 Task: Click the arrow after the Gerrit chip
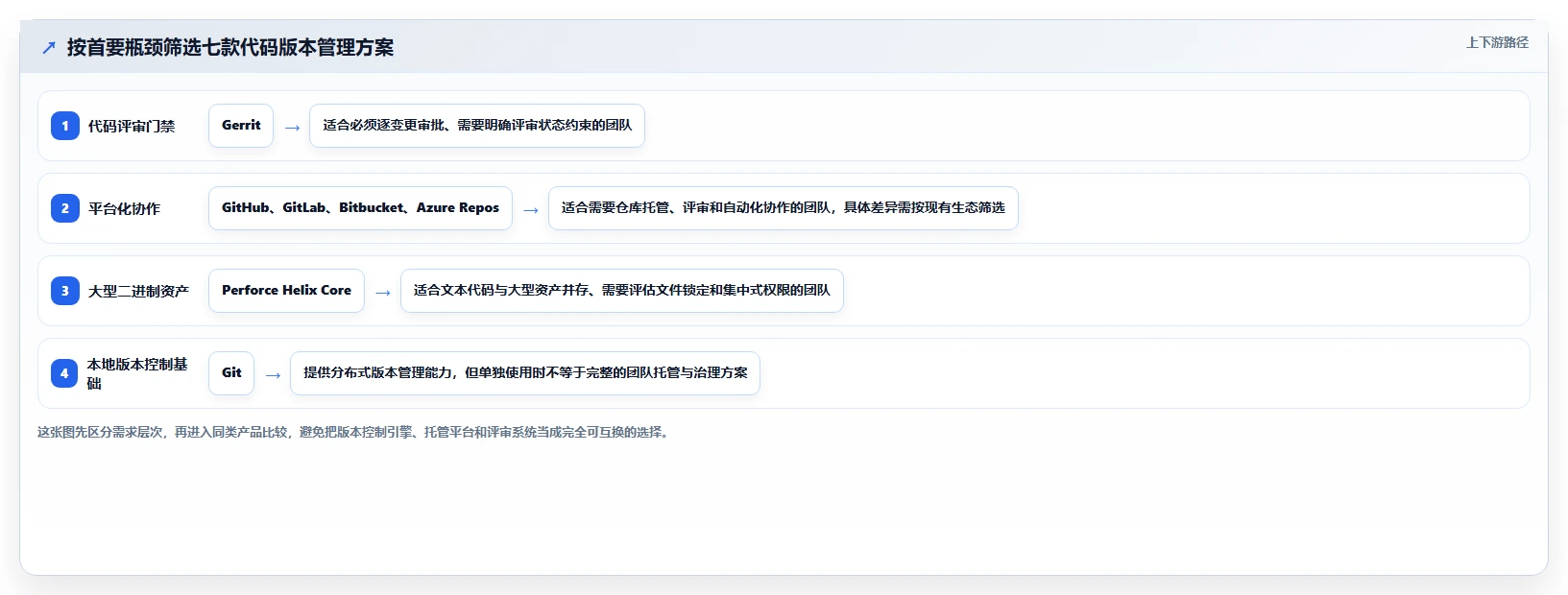pos(292,127)
